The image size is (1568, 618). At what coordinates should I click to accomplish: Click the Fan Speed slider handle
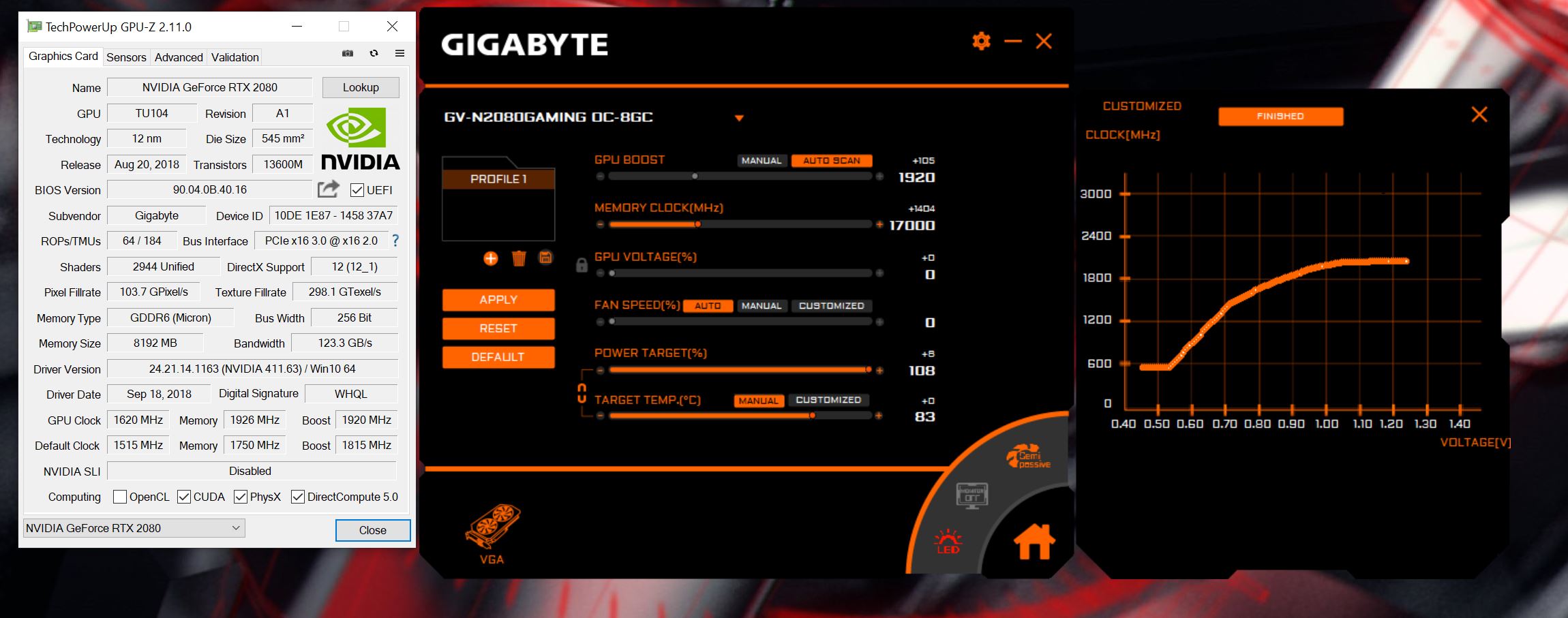612,322
